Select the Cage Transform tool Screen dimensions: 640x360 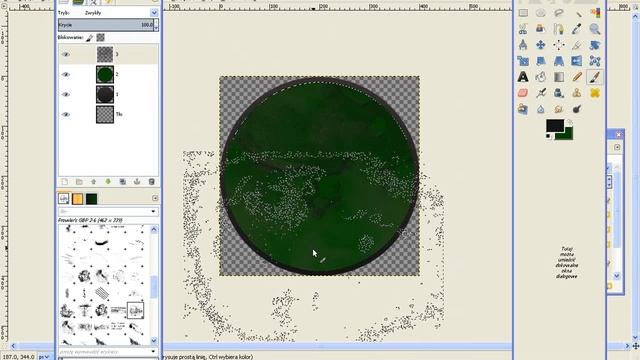(x=595, y=61)
